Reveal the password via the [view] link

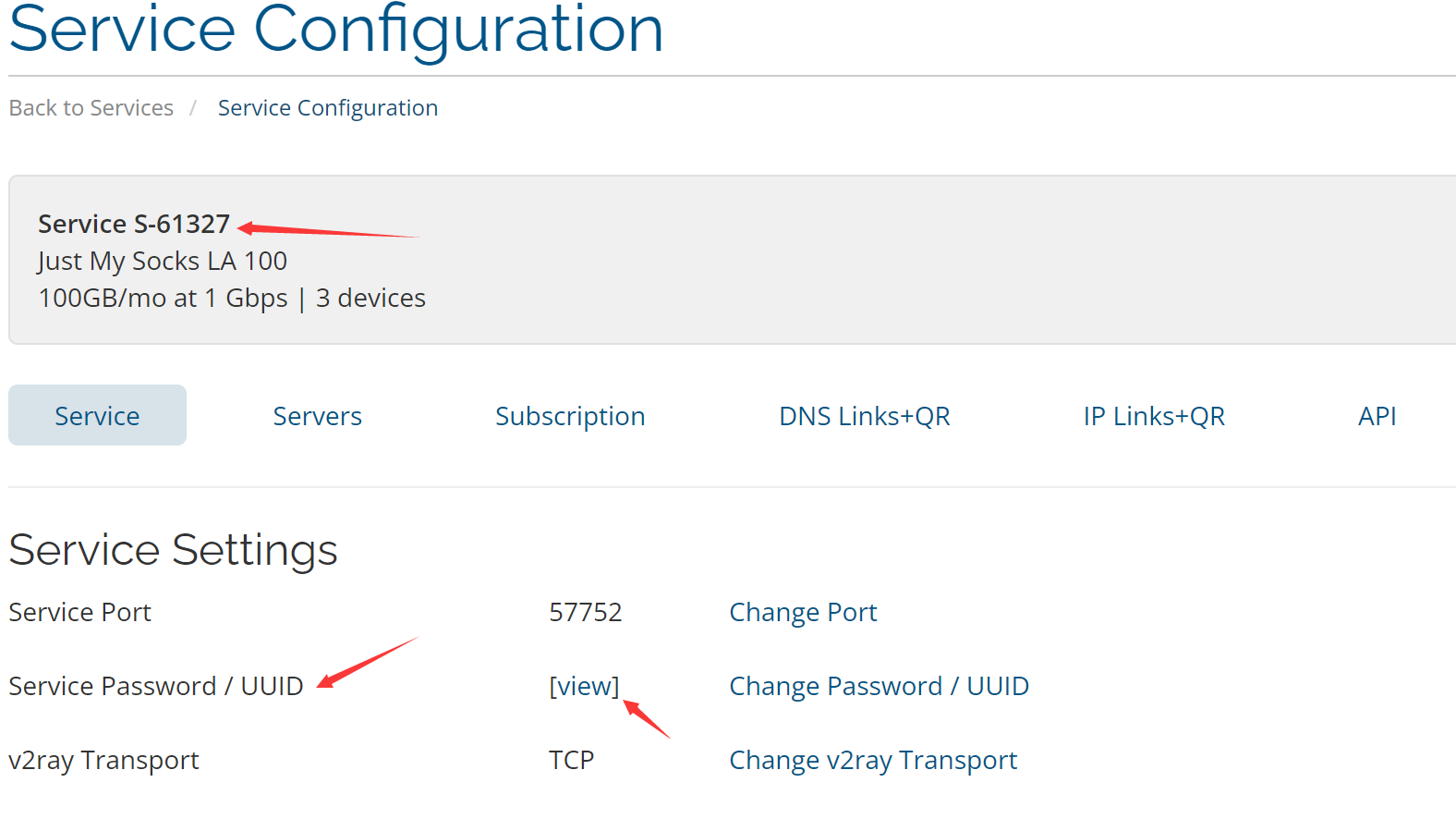click(584, 686)
